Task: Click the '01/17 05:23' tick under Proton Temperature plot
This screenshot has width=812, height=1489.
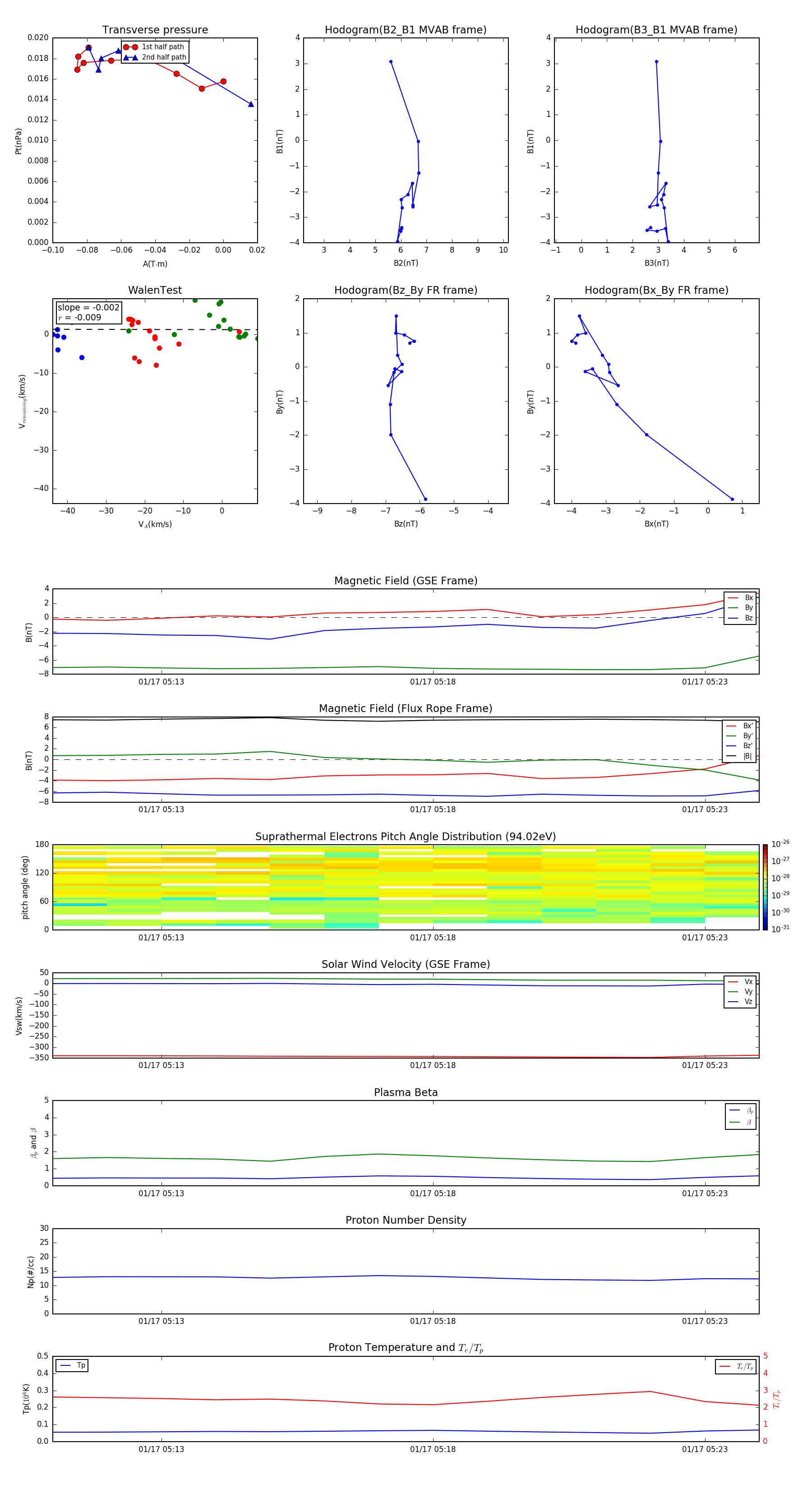Action: click(705, 1449)
